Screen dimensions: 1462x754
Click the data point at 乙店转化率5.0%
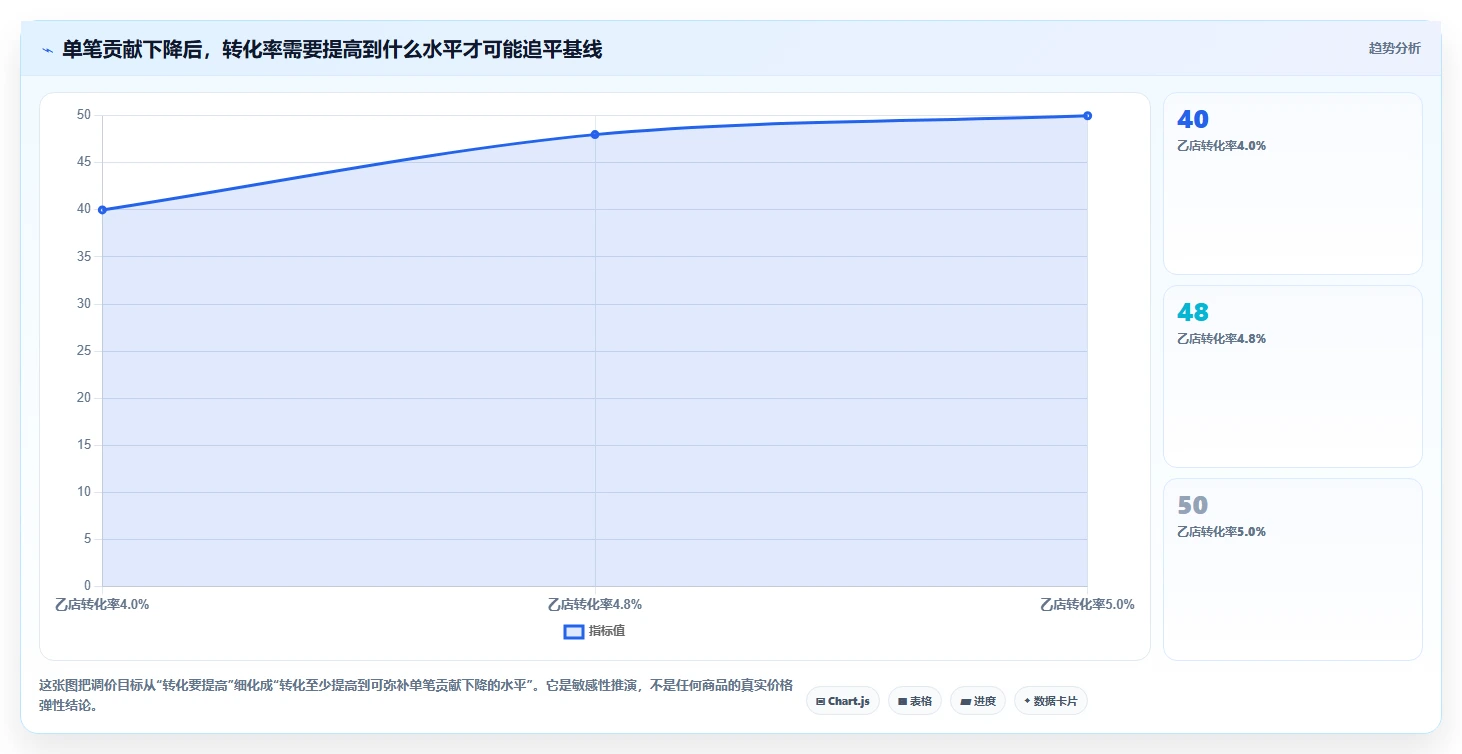point(1087,116)
